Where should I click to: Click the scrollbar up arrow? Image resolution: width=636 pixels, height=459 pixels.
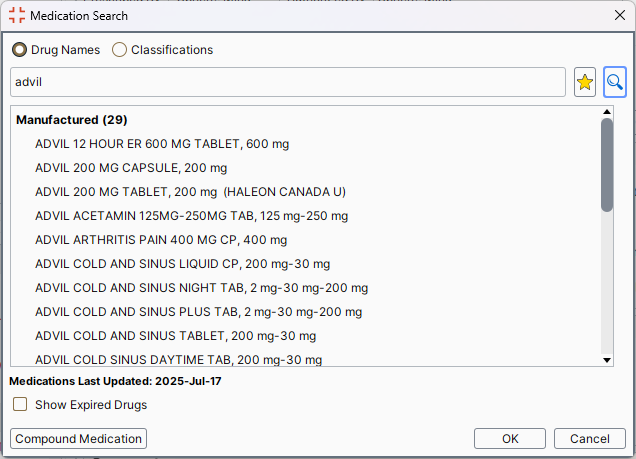point(607,112)
